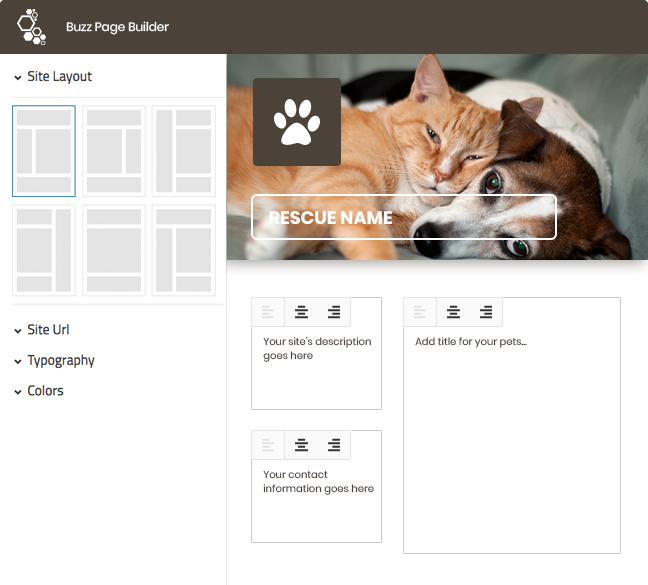Choose the single-column header and footer layout
Screen dimensions: 648x585
[x=114, y=250]
